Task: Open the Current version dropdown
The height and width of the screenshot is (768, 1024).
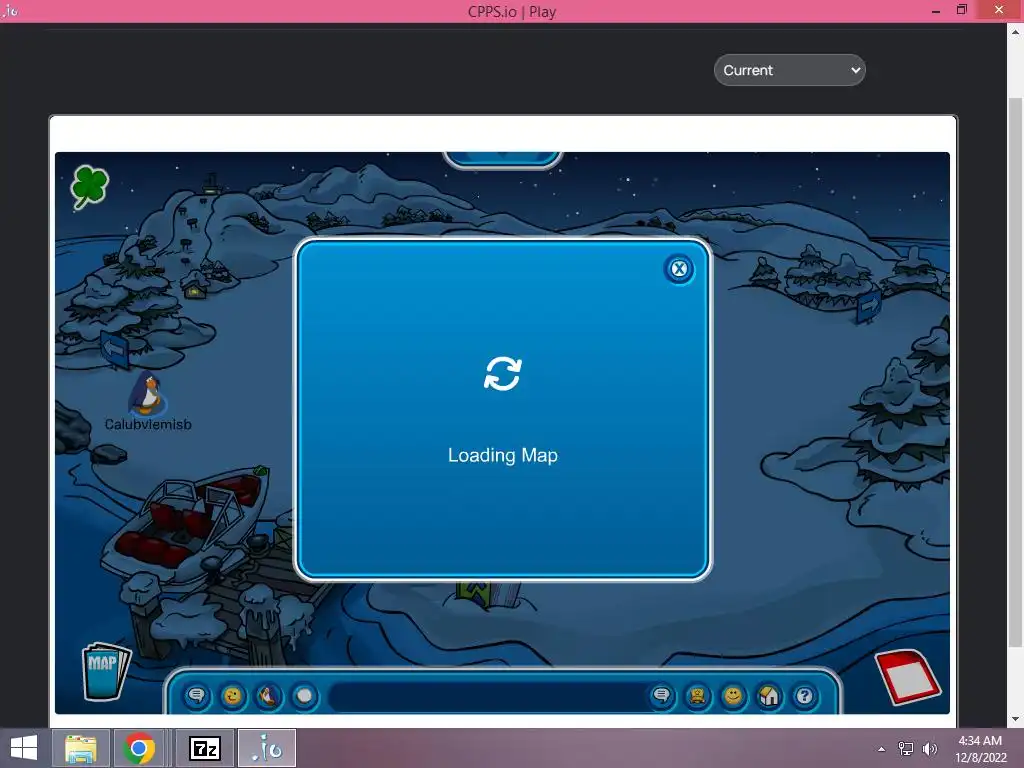Action: [790, 70]
